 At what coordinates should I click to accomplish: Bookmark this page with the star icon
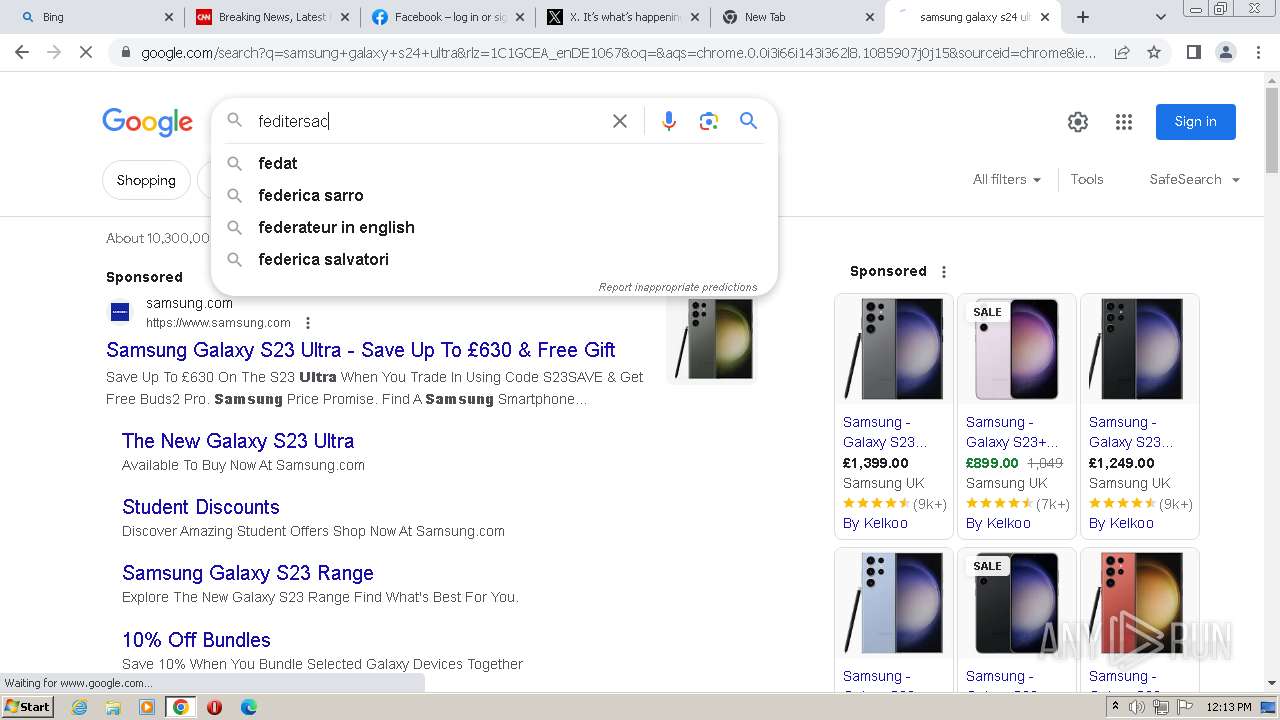tap(1154, 52)
